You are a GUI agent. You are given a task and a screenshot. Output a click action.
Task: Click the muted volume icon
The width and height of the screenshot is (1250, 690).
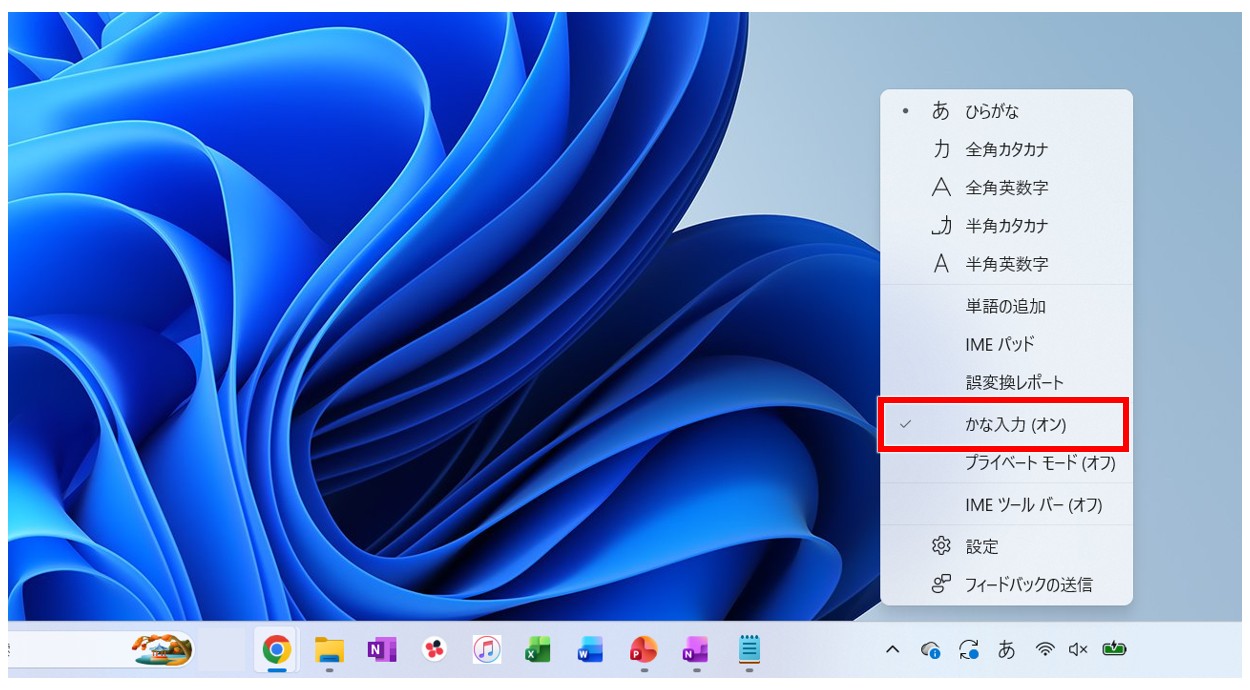1077,650
